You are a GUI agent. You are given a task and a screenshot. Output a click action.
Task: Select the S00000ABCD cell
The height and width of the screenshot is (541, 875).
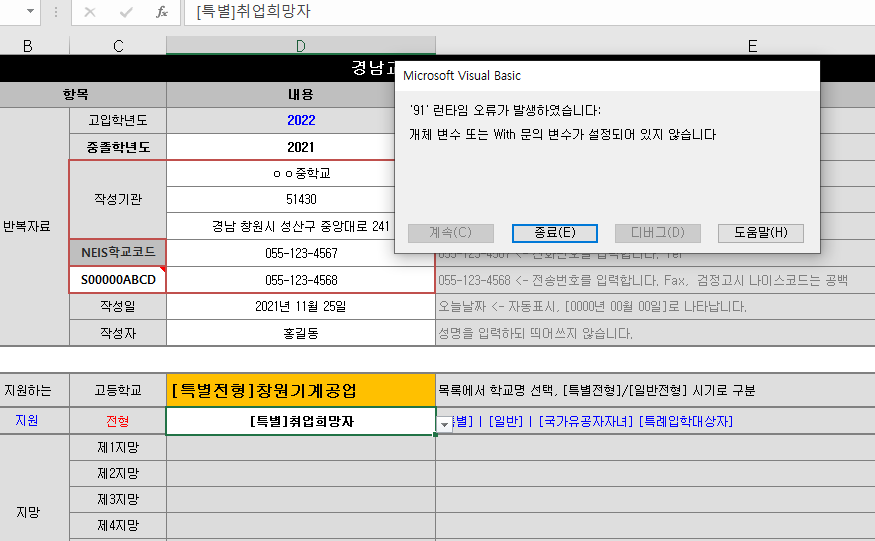pos(118,280)
